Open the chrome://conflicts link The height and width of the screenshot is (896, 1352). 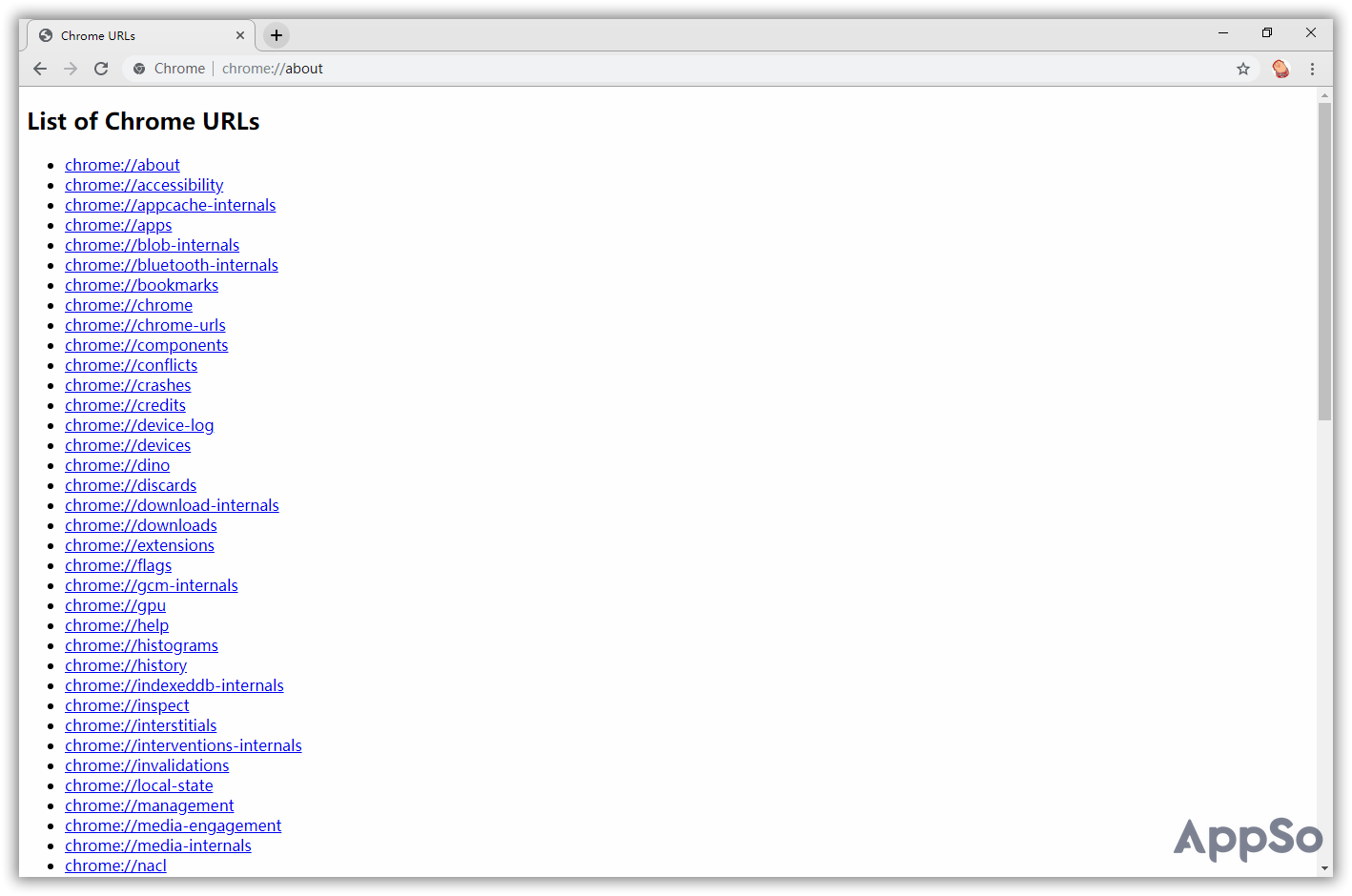131,365
